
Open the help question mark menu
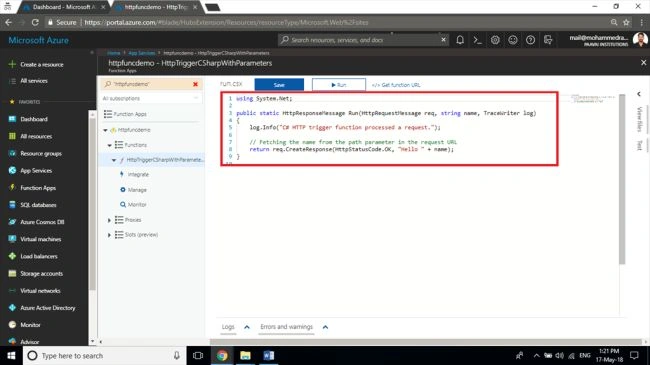(530, 40)
